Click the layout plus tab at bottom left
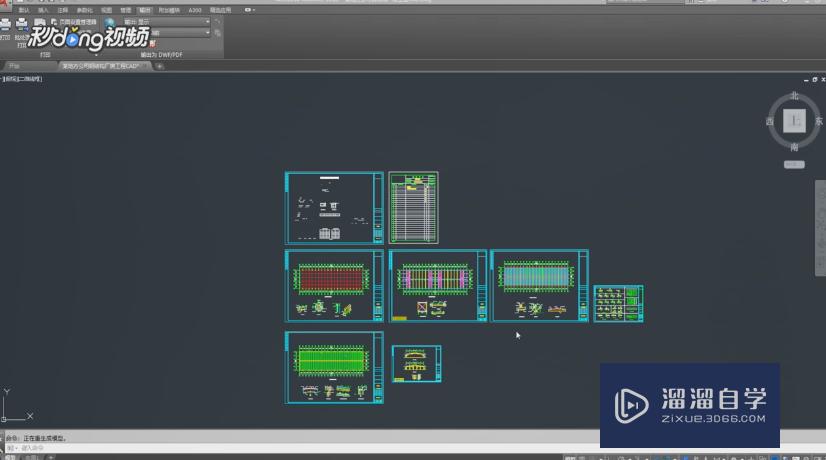826x460 pixels. [x=51, y=457]
